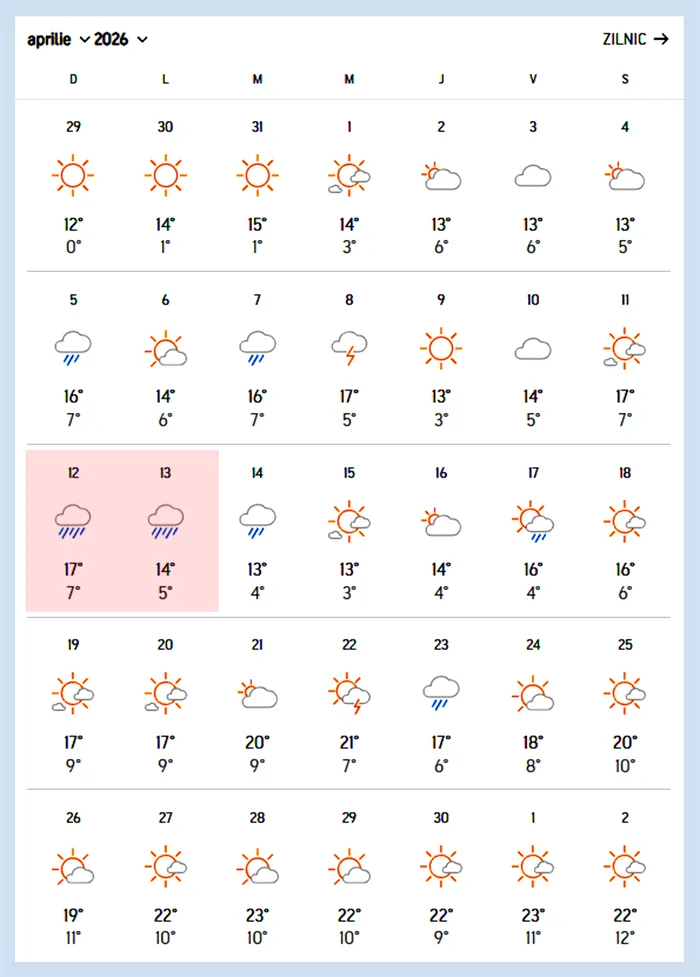Viewport: 700px width, 977px height.
Task: Select the heavy rain icon on April 12
Action: pyautogui.click(x=73, y=521)
